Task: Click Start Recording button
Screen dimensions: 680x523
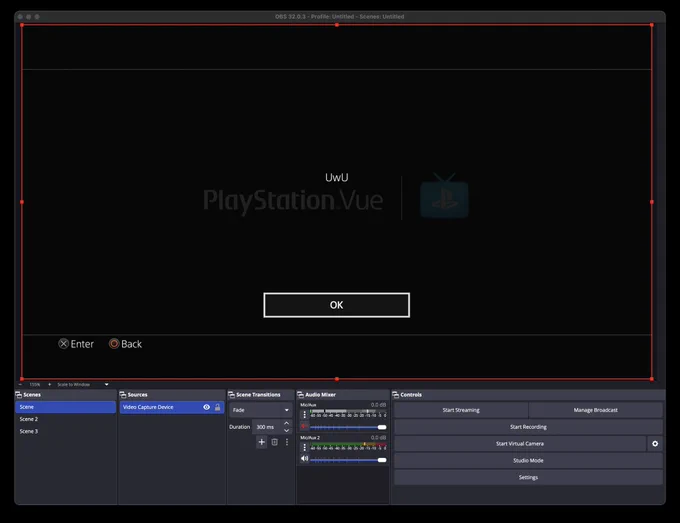Action: (528, 427)
